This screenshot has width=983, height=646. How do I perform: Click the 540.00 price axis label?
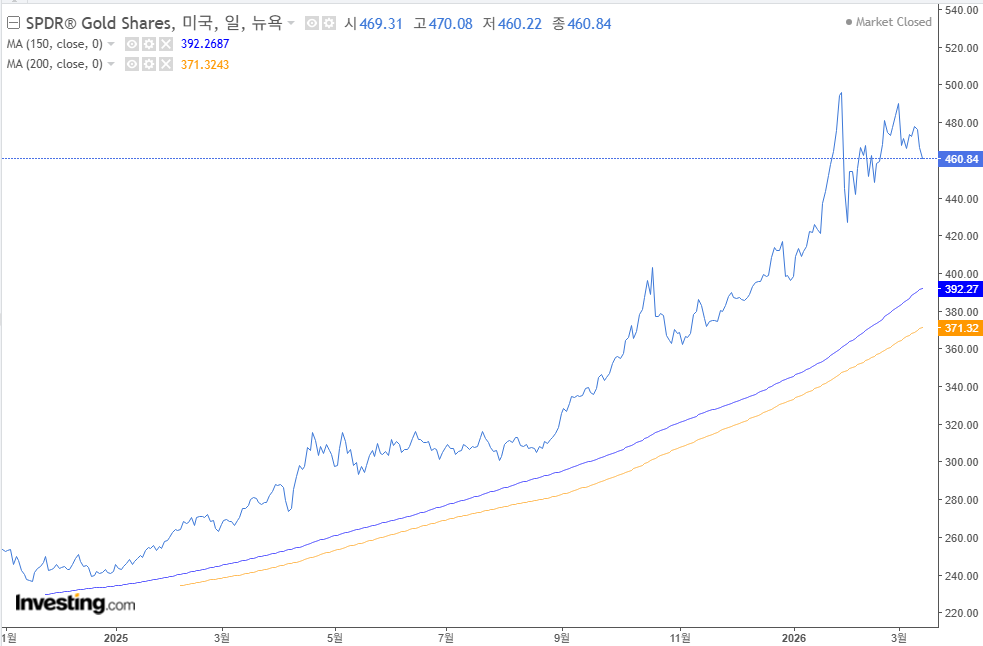962,10
